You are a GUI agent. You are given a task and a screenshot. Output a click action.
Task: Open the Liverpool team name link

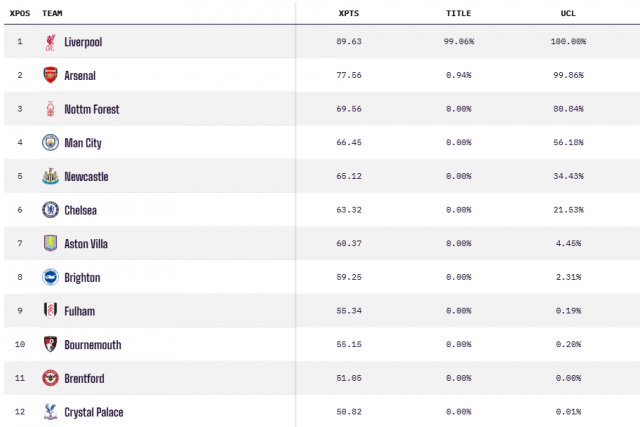[x=83, y=42]
